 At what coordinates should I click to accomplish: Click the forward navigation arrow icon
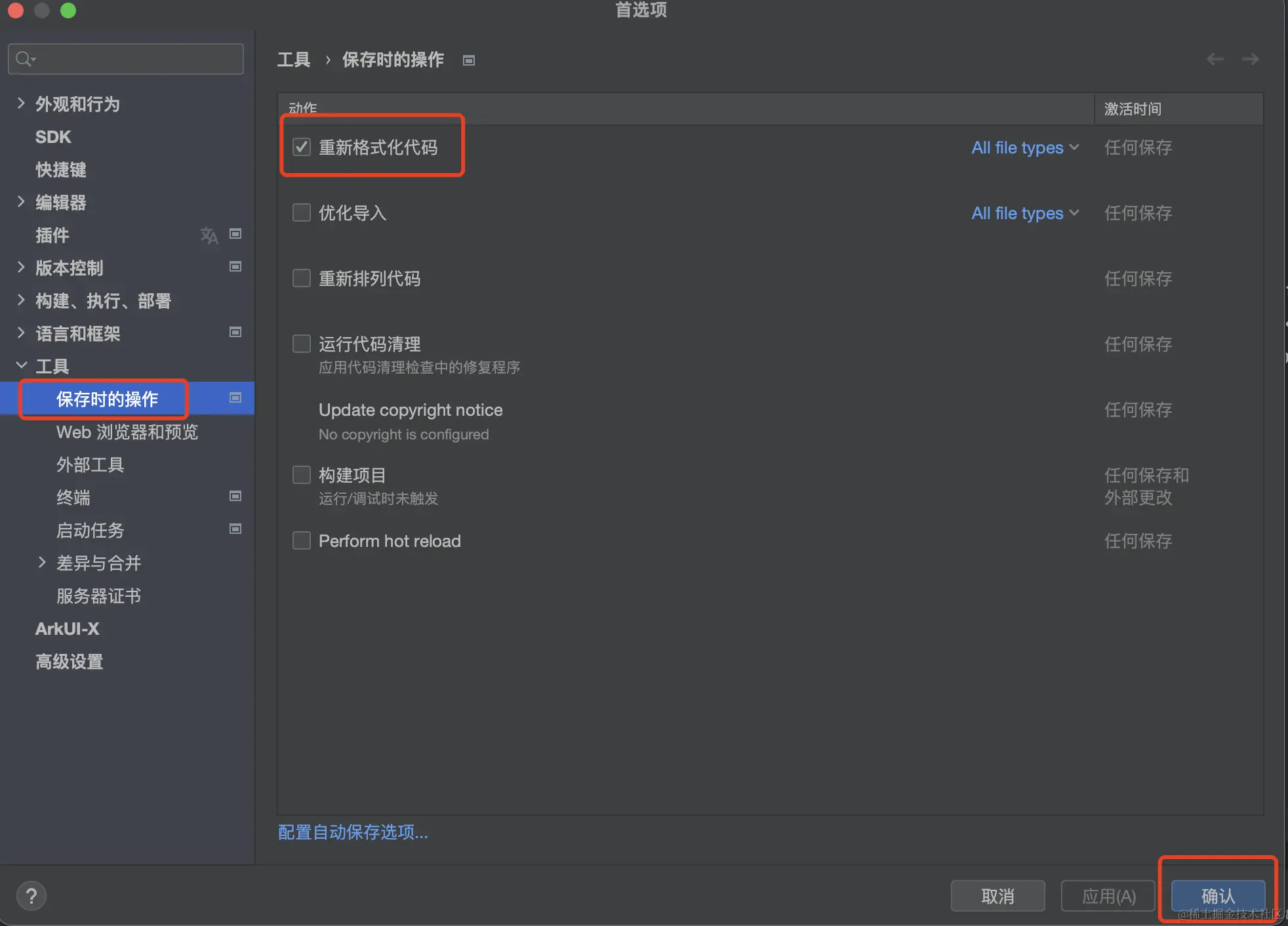click(1250, 60)
